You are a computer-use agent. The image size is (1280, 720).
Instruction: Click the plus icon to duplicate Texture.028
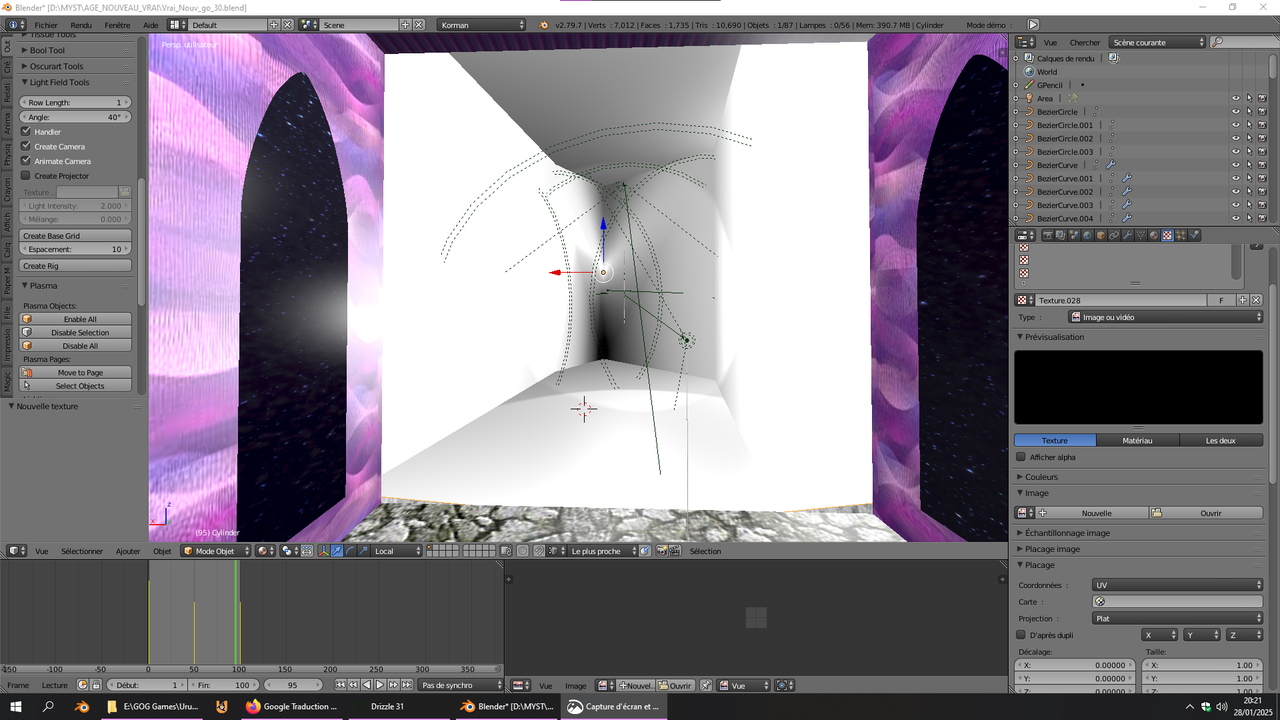point(1243,300)
